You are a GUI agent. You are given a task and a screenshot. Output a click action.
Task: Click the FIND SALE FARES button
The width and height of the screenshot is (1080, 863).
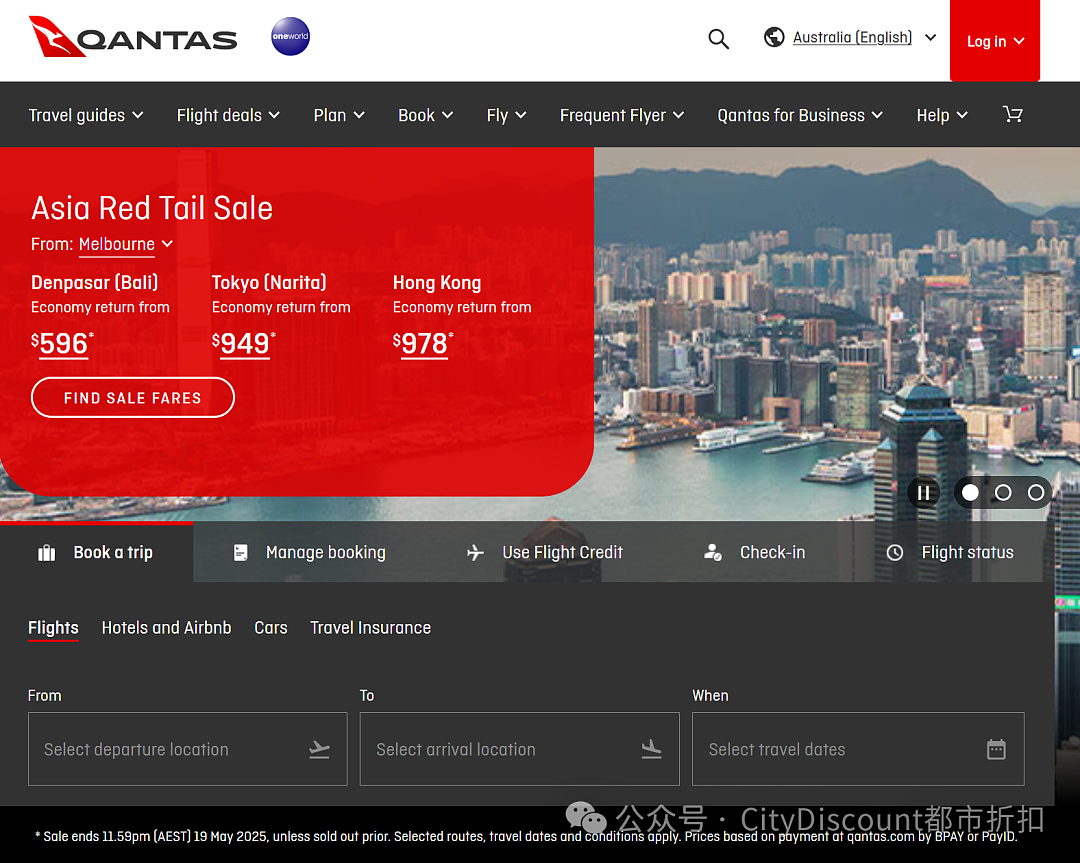(133, 397)
